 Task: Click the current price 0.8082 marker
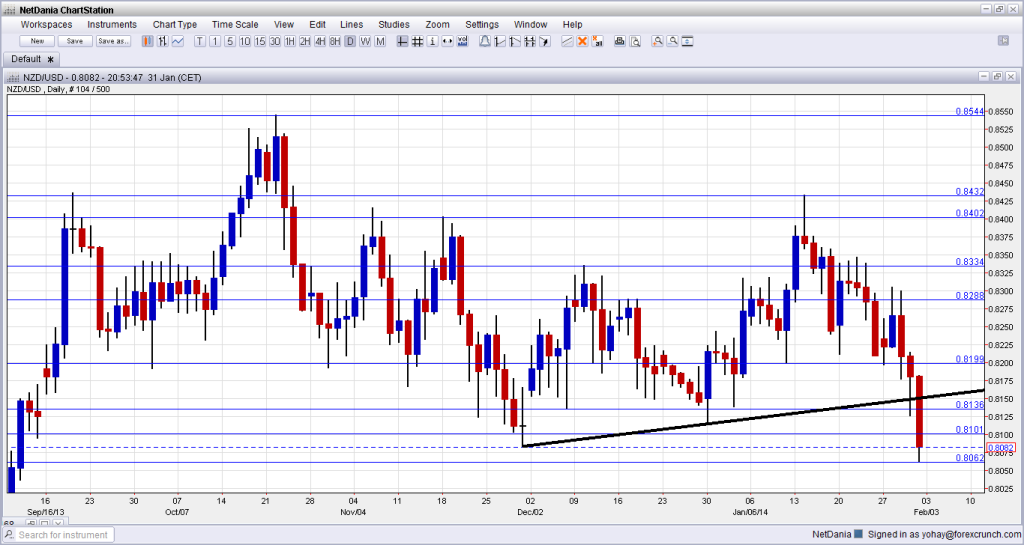point(1001,448)
